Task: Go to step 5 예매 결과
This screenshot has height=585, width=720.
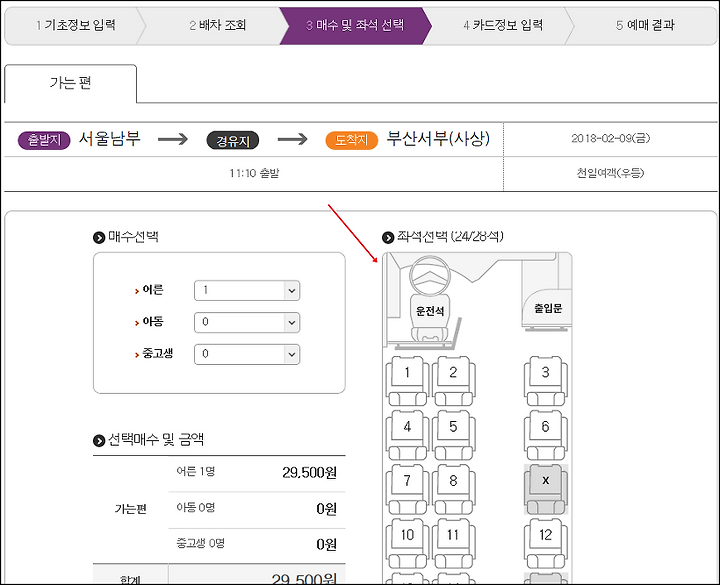Action: coord(645,25)
